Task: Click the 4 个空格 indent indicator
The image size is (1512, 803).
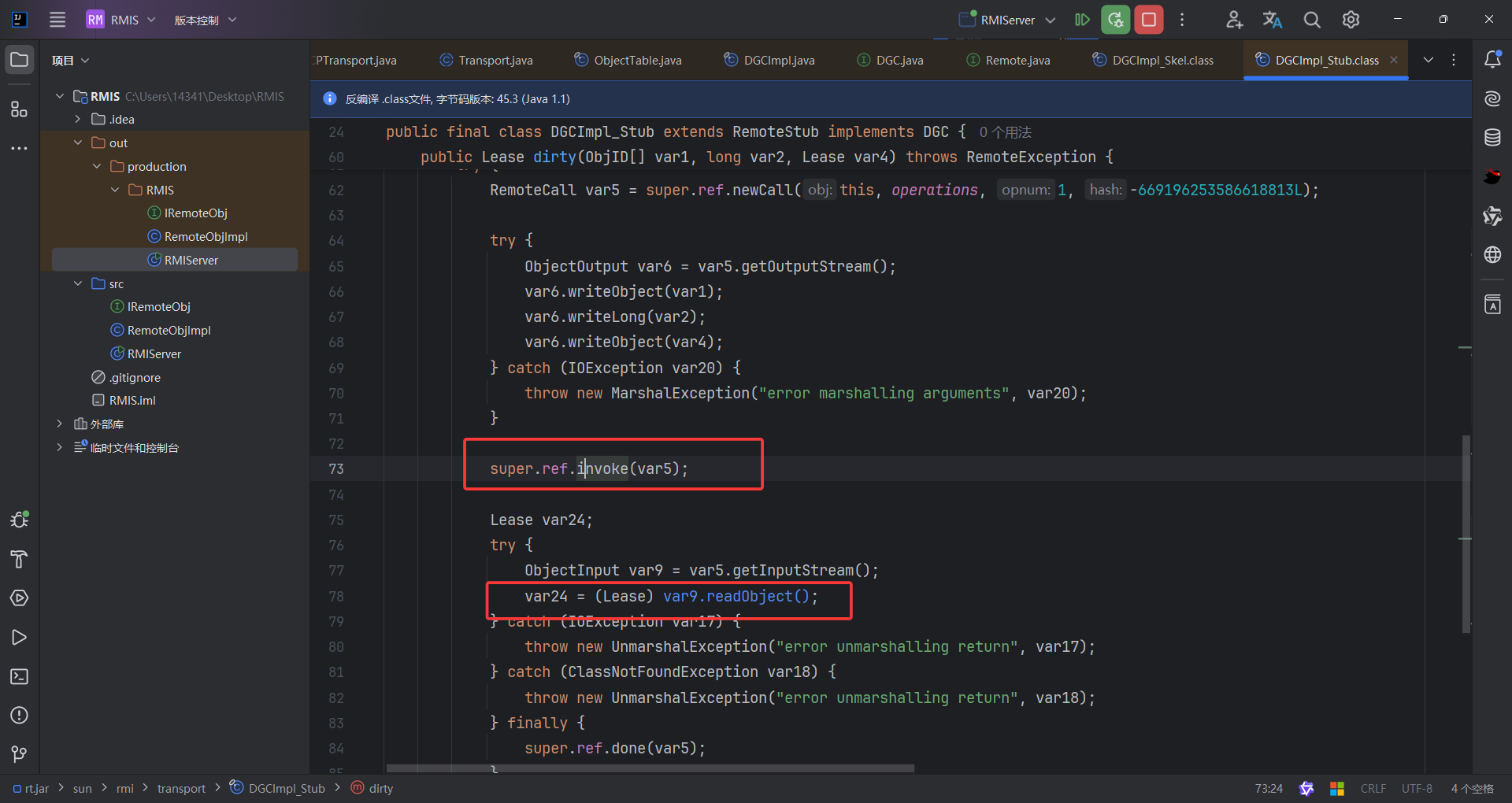Action: pyautogui.click(x=1472, y=788)
